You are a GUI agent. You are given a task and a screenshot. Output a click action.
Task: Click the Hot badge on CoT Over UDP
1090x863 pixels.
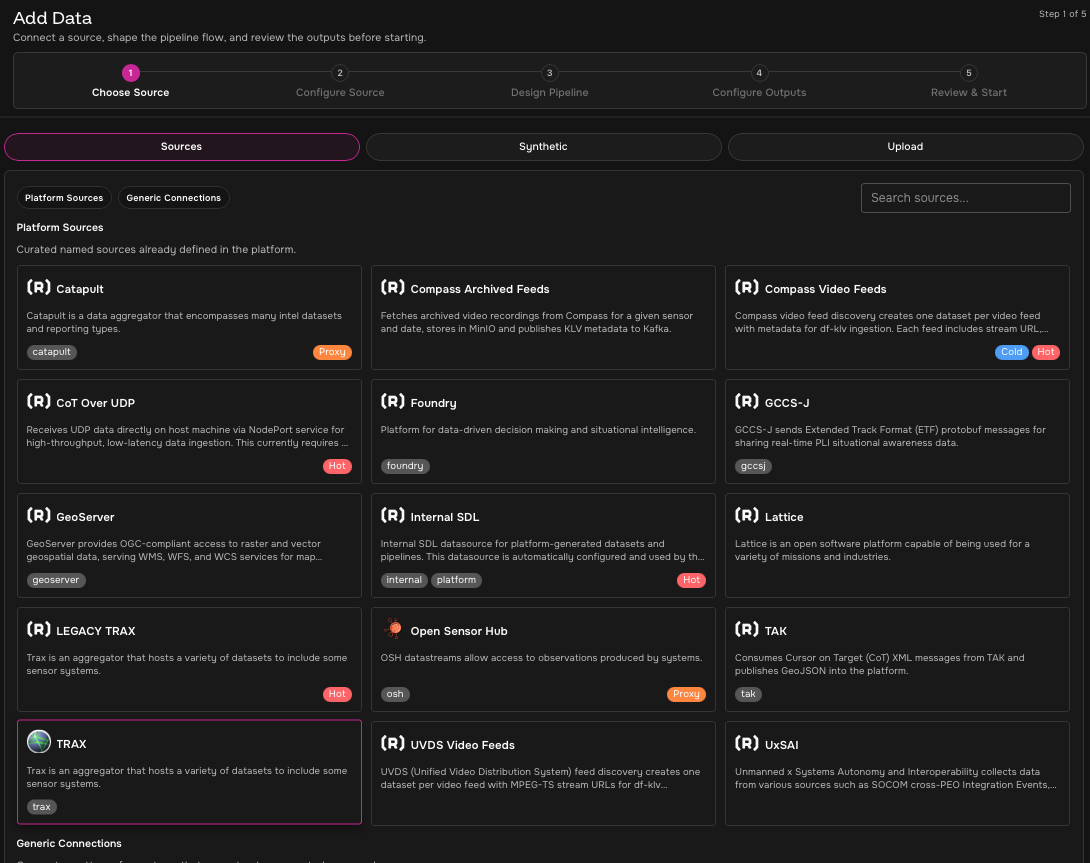(337, 466)
